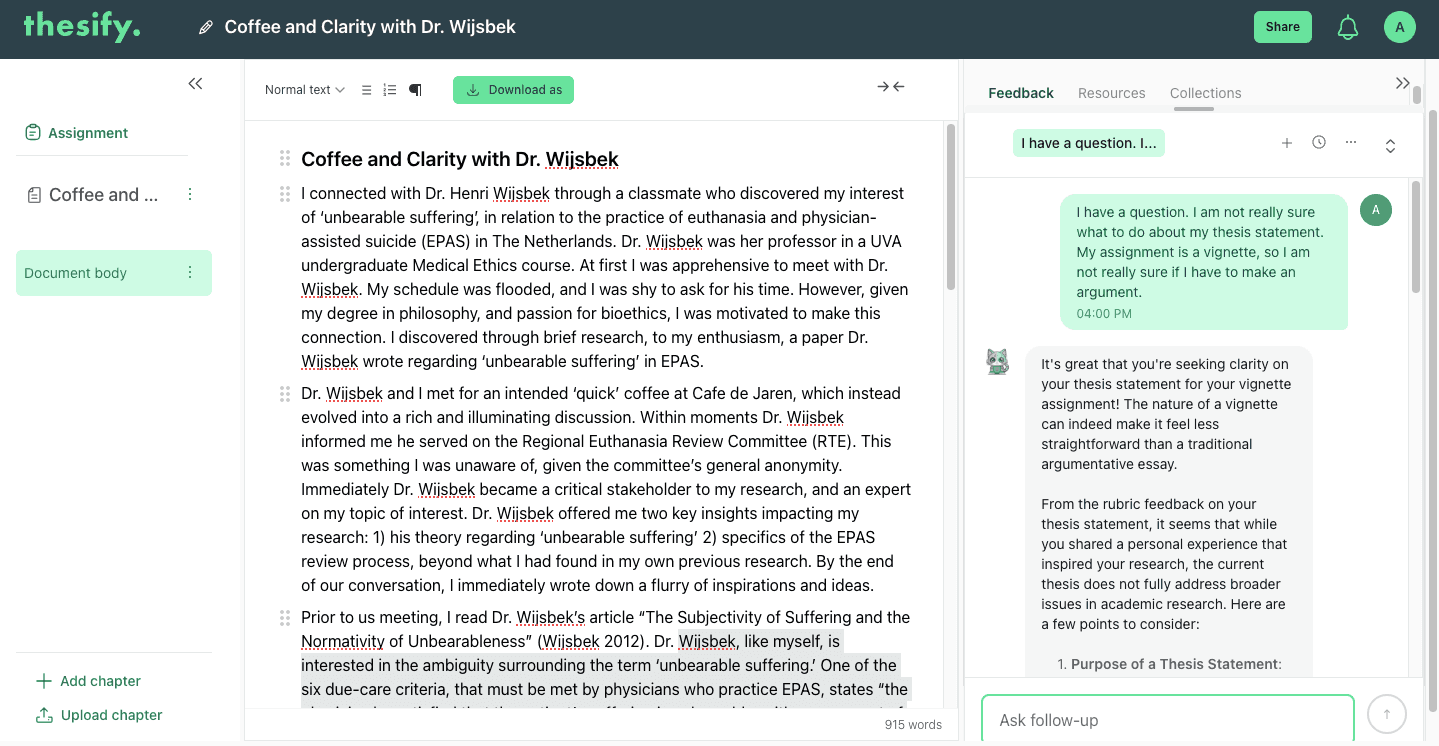Click the Share button
Image resolution: width=1439 pixels, height=746 pixels.
pyautogui.click(x=1282, y=27)
